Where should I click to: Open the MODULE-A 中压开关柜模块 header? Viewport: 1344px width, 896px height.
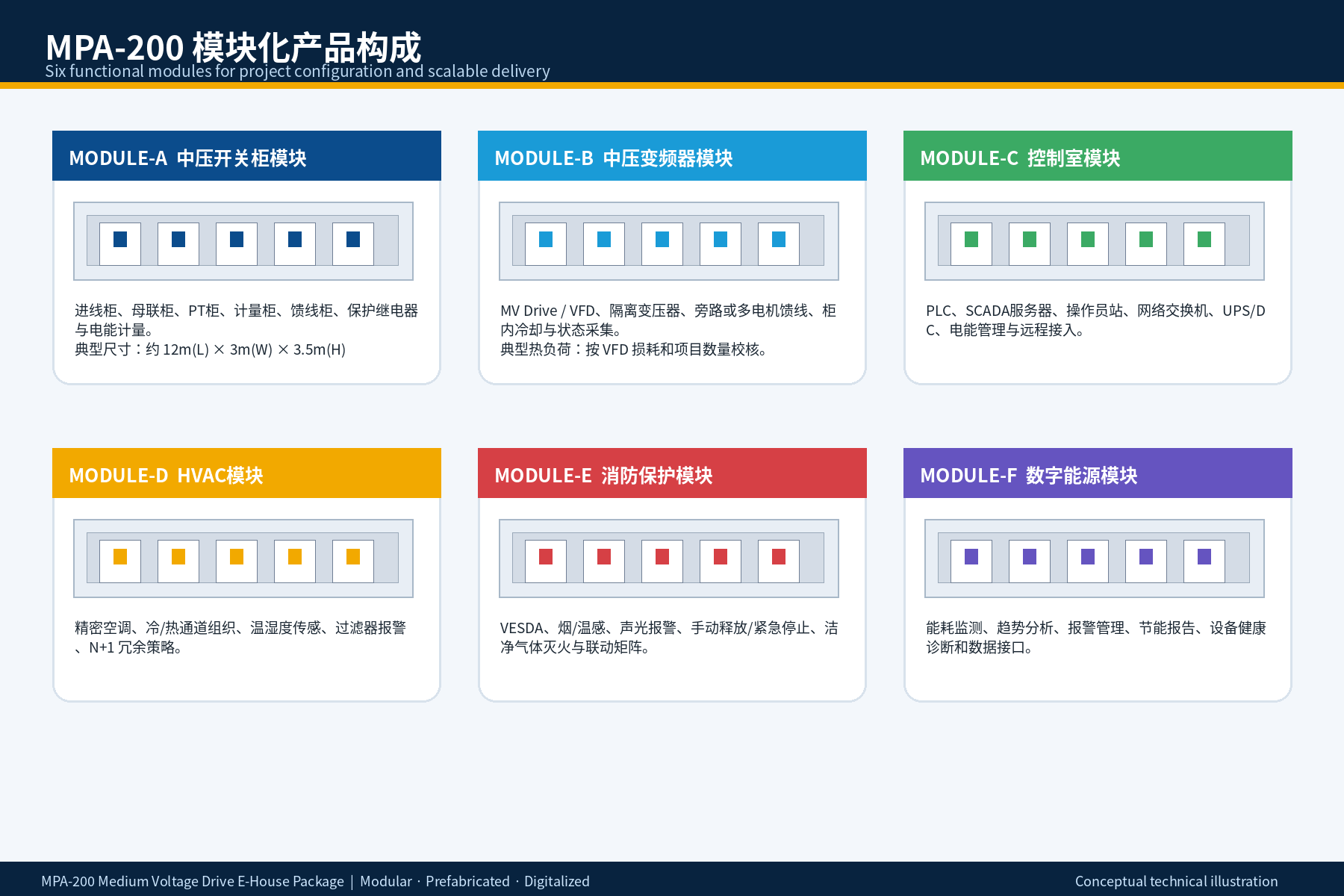(246, 156)
